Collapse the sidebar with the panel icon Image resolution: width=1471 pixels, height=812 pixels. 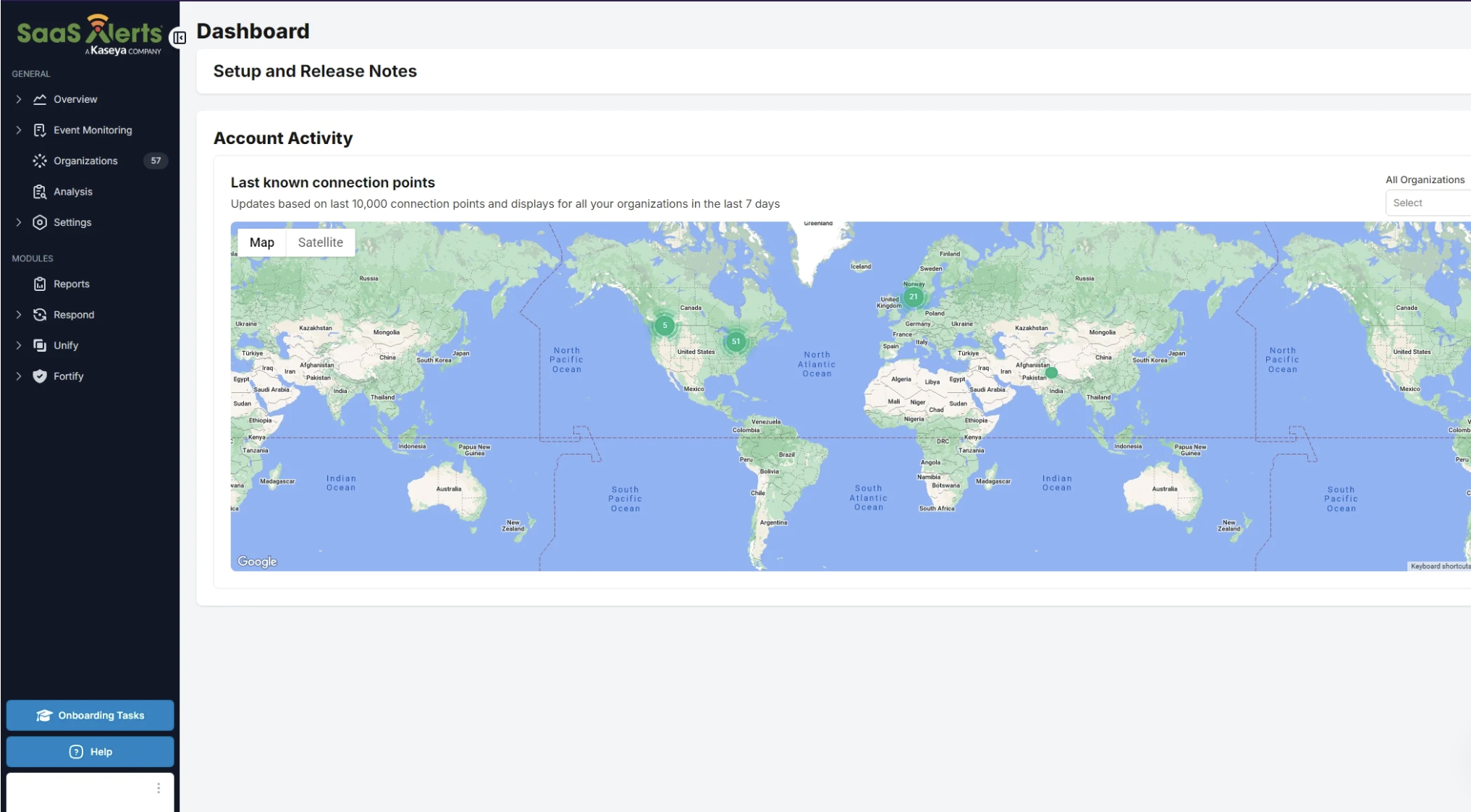179,38
